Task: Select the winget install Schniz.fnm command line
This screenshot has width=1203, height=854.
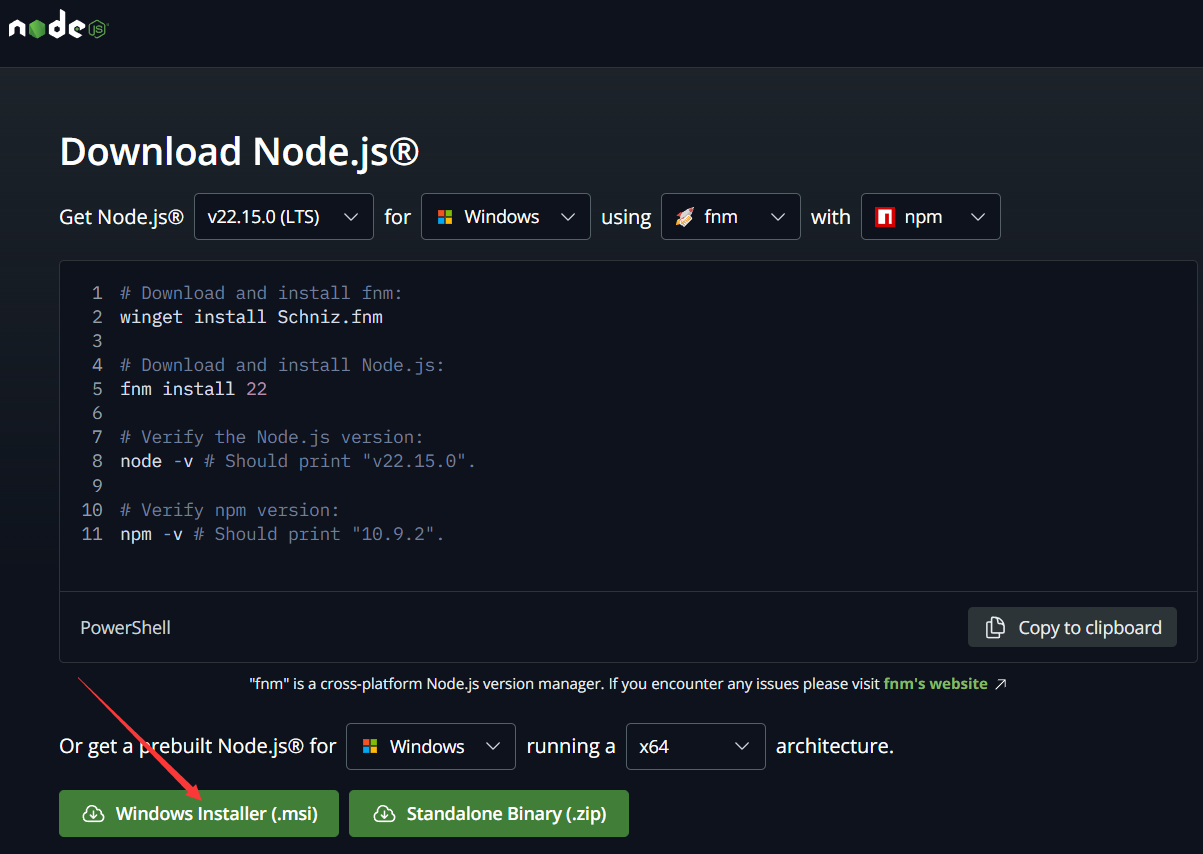Action: [x=250, y=316]
